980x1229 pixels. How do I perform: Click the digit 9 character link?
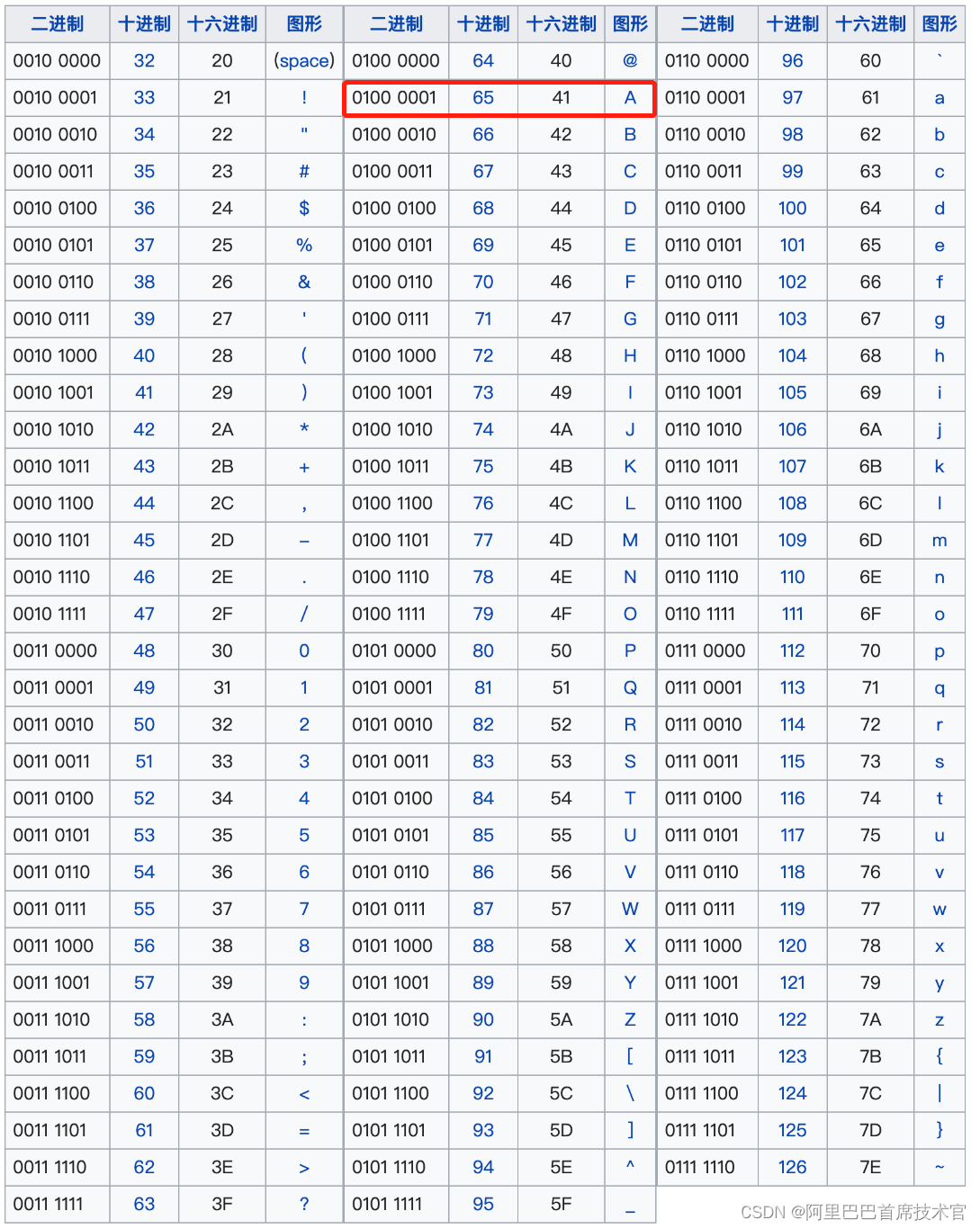[304, 982]
